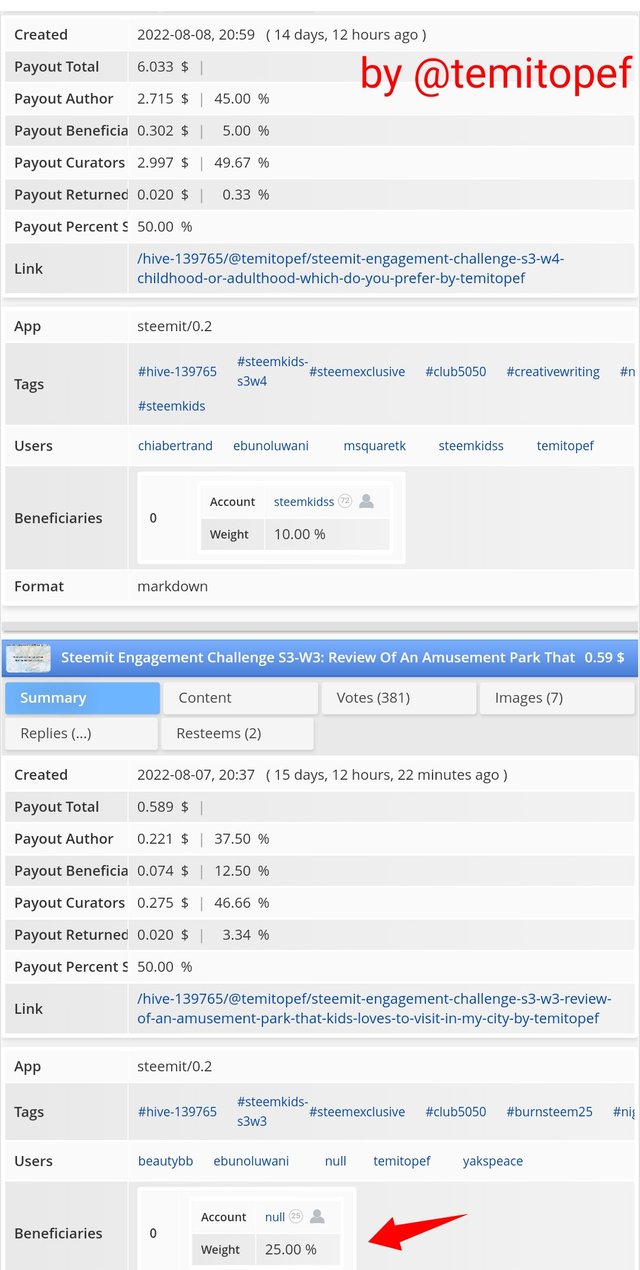Switch to the Summary tab

tap(82, 698)
